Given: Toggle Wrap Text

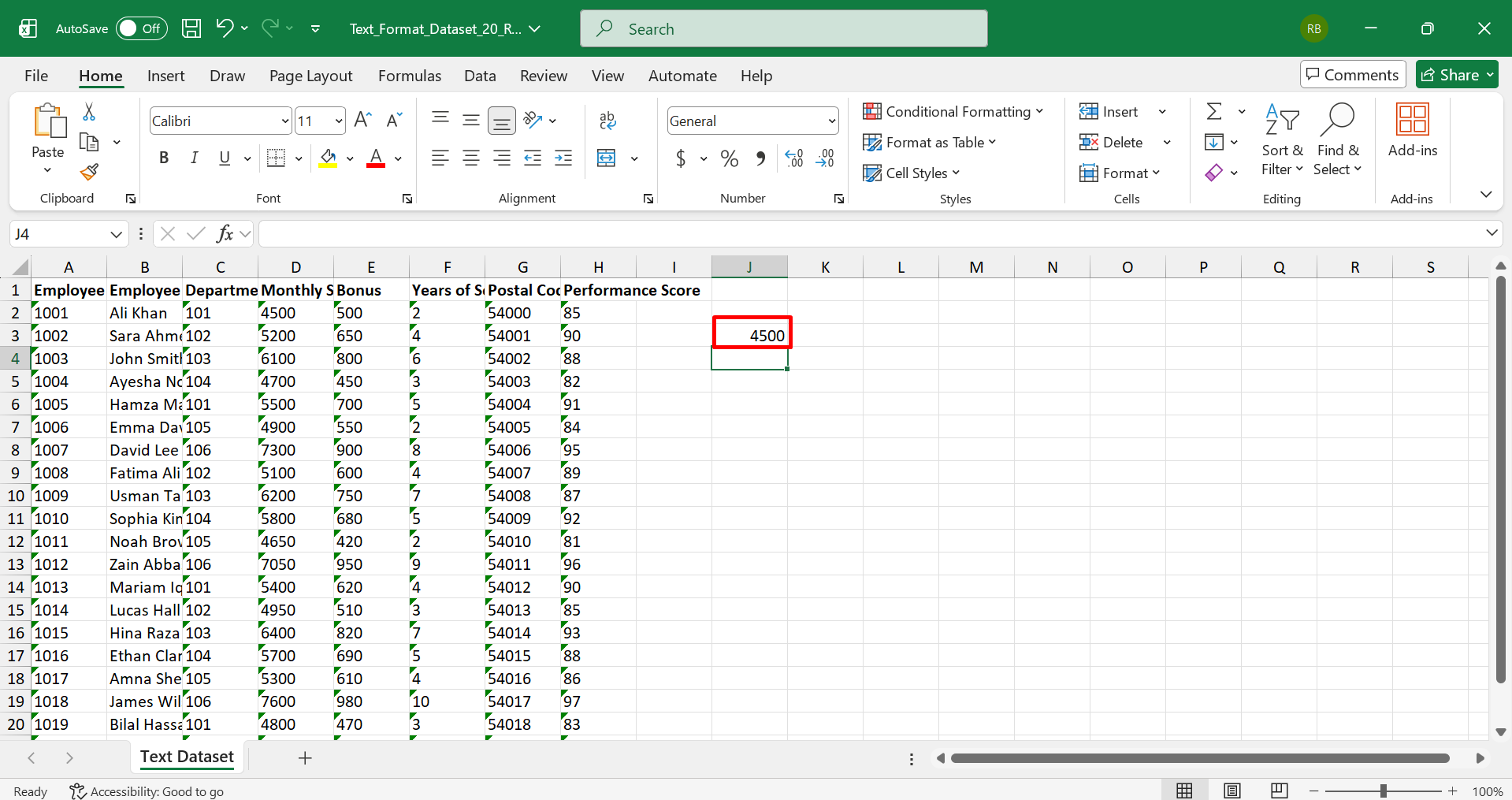Looking at the screenshot, I should pyautogui.click(x=607, y=120).
